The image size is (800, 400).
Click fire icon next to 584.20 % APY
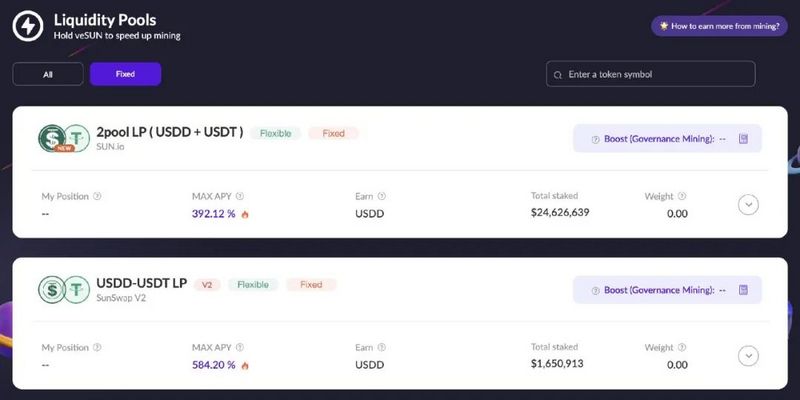coord(245,365)
